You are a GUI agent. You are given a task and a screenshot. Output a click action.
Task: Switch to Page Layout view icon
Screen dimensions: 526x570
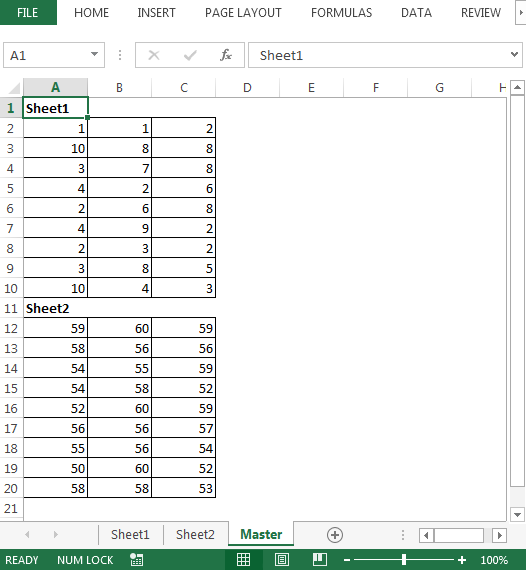[282, 560]
